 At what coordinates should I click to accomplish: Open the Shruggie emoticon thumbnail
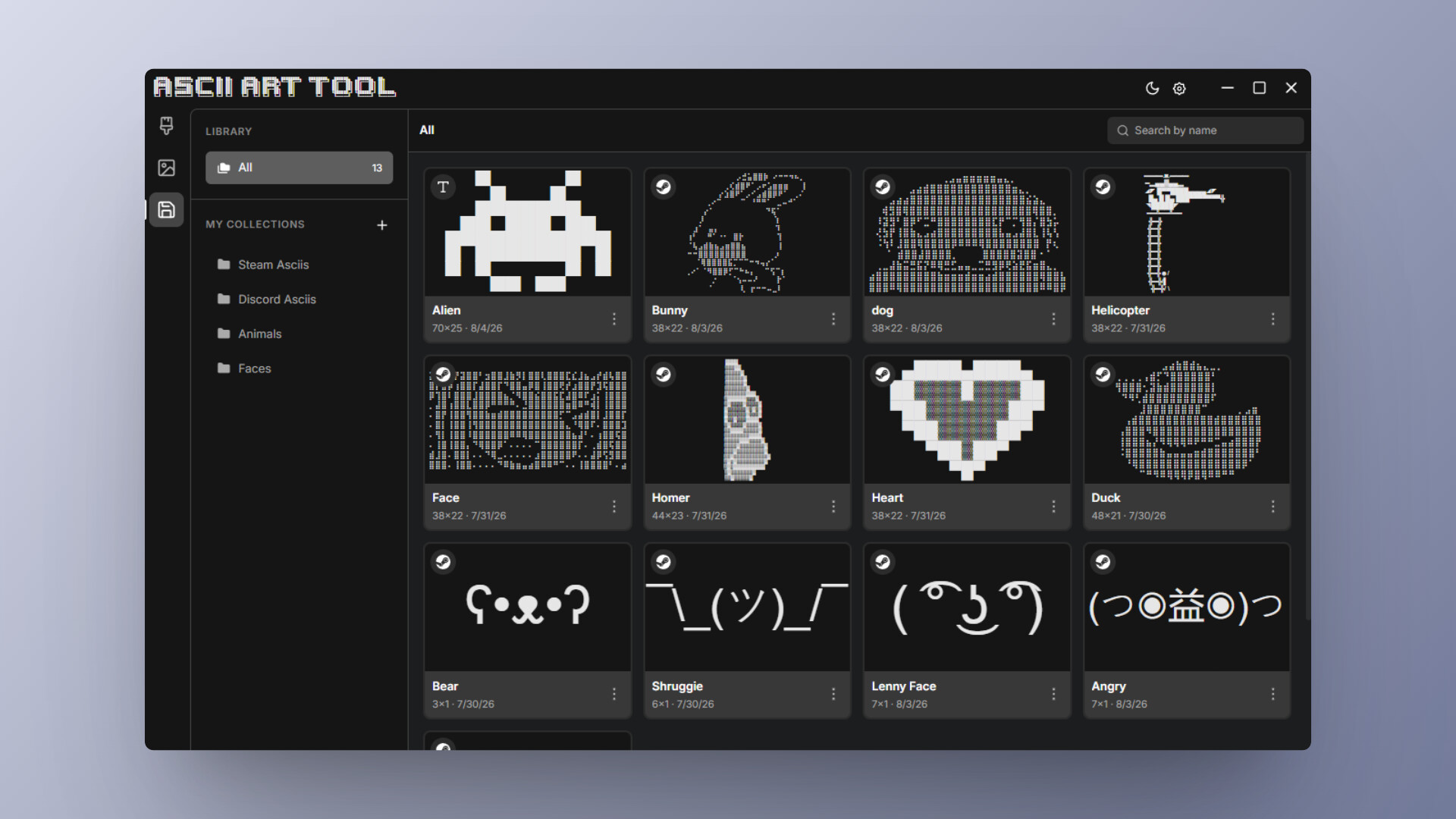coord(747,607)
